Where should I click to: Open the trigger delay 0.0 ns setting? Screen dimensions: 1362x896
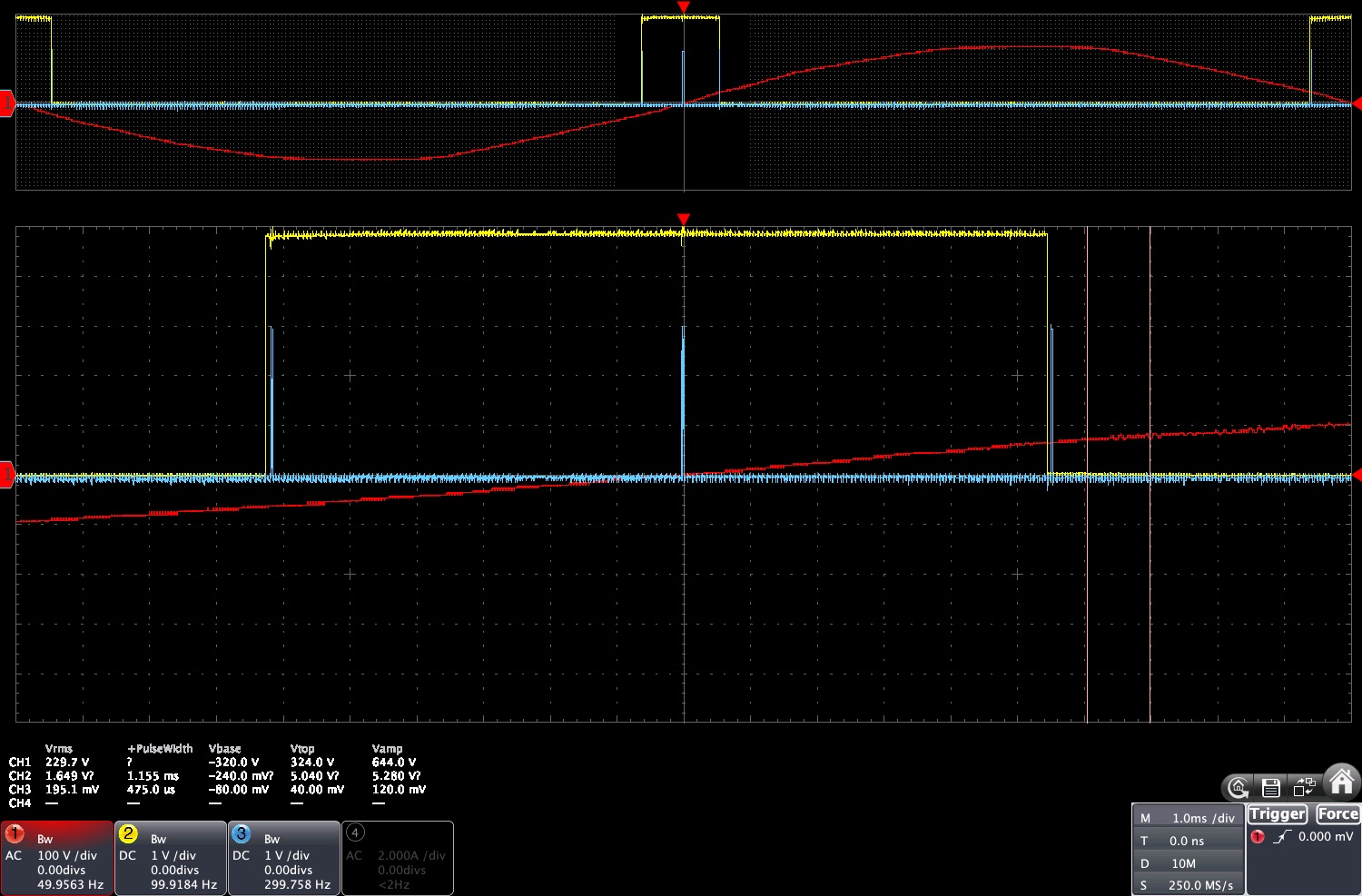(x=1188, y=841)
